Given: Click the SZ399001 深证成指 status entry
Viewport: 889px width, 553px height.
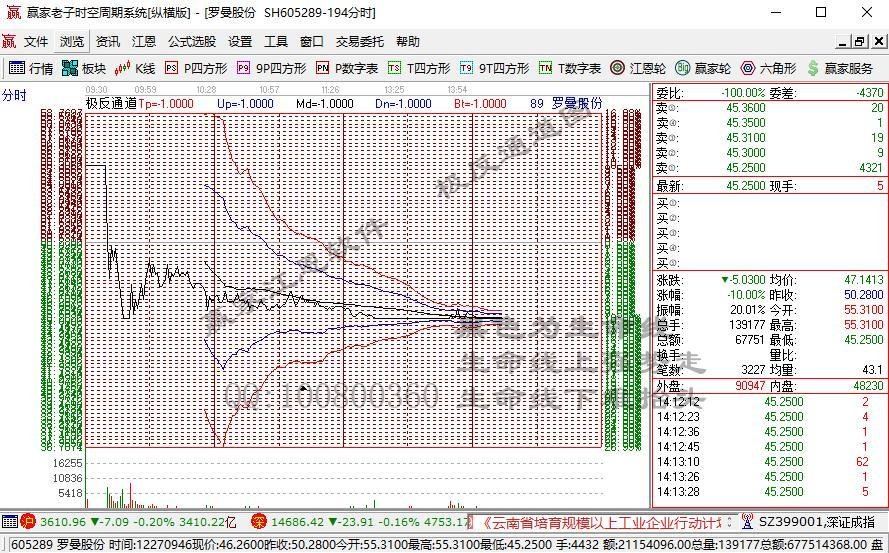Looking at the screenshot, I should coord(816,521).
